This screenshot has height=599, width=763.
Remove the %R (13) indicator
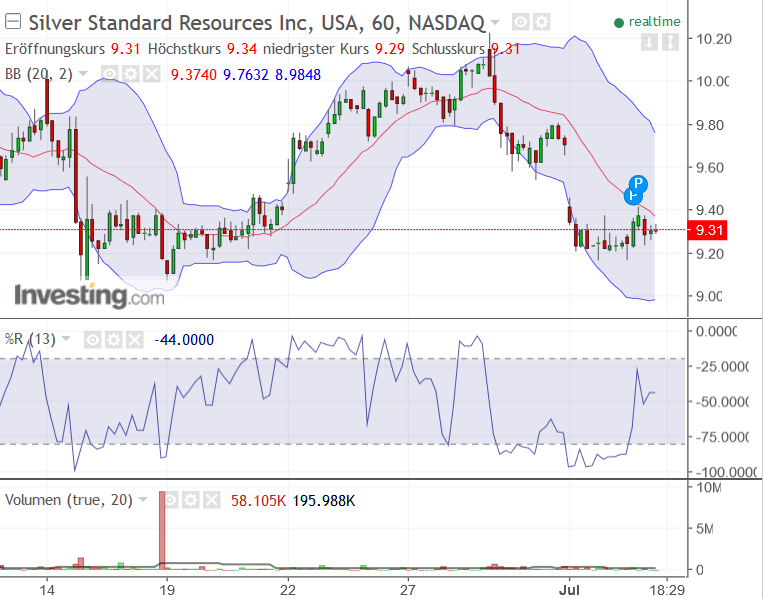(x=134, y=340)
